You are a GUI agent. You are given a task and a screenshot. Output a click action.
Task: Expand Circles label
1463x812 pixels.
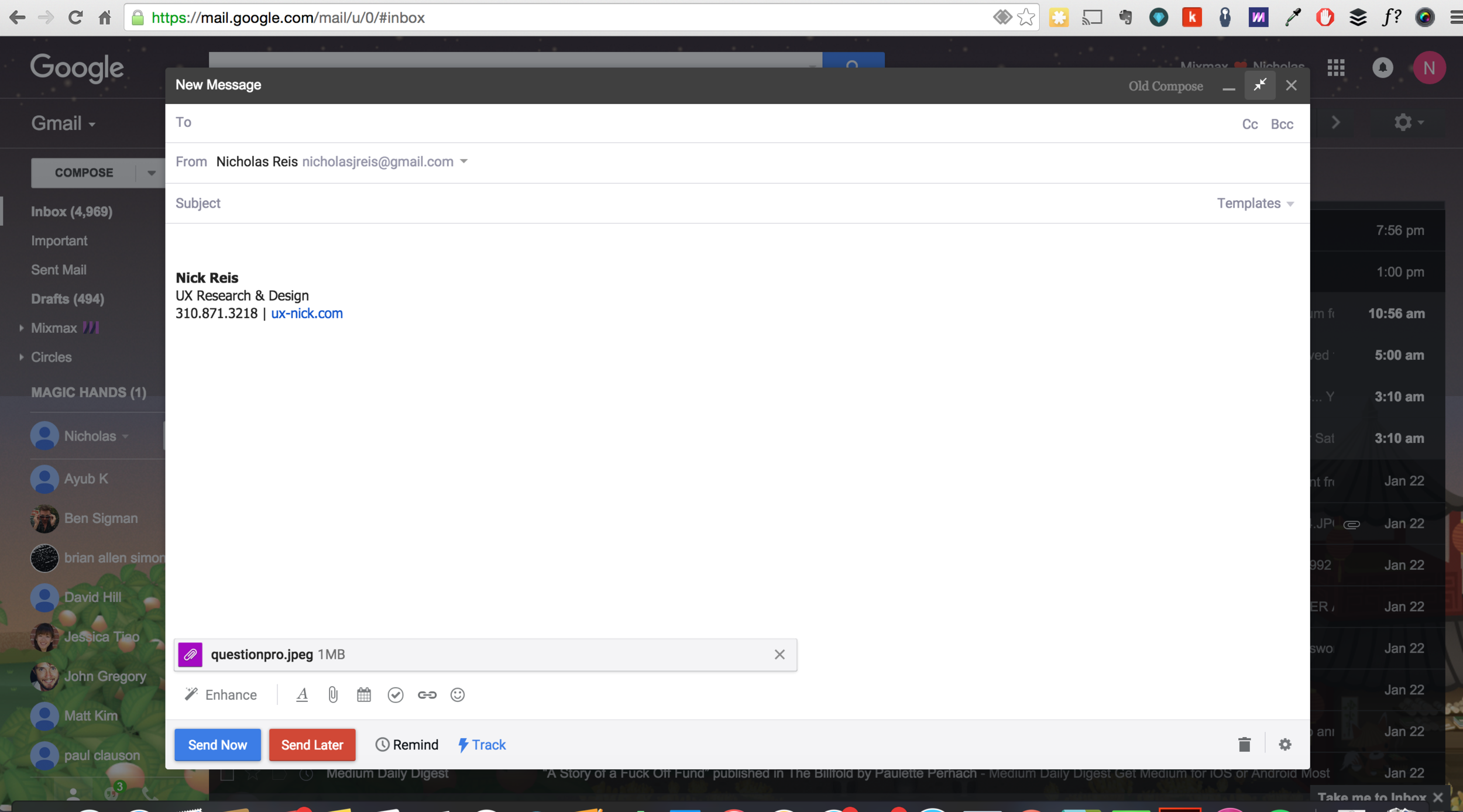coord(21,357)
